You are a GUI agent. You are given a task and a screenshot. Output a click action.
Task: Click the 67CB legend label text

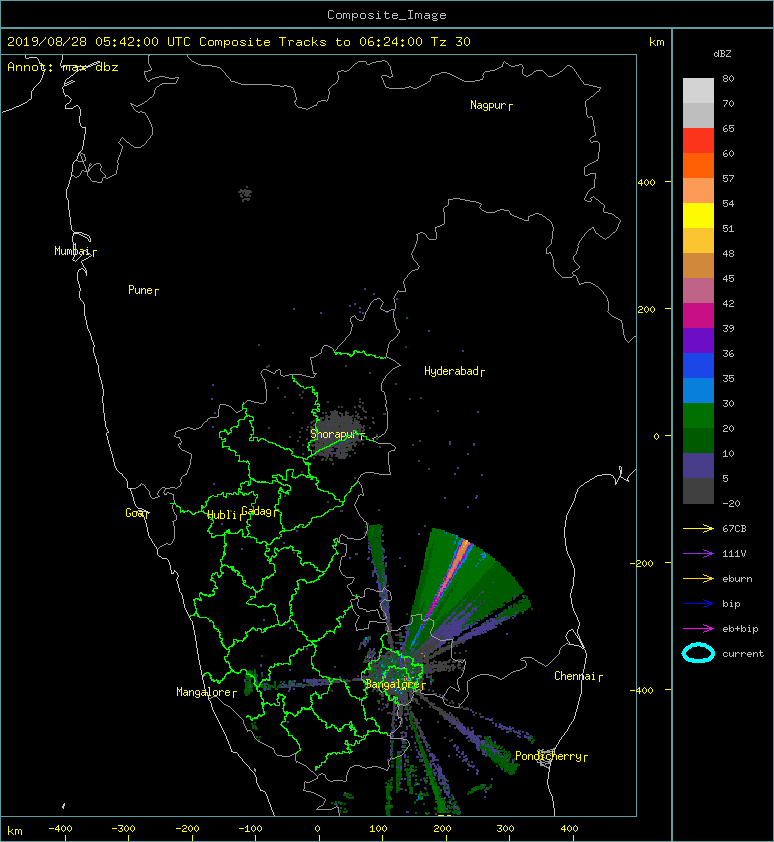coord(734,528)
